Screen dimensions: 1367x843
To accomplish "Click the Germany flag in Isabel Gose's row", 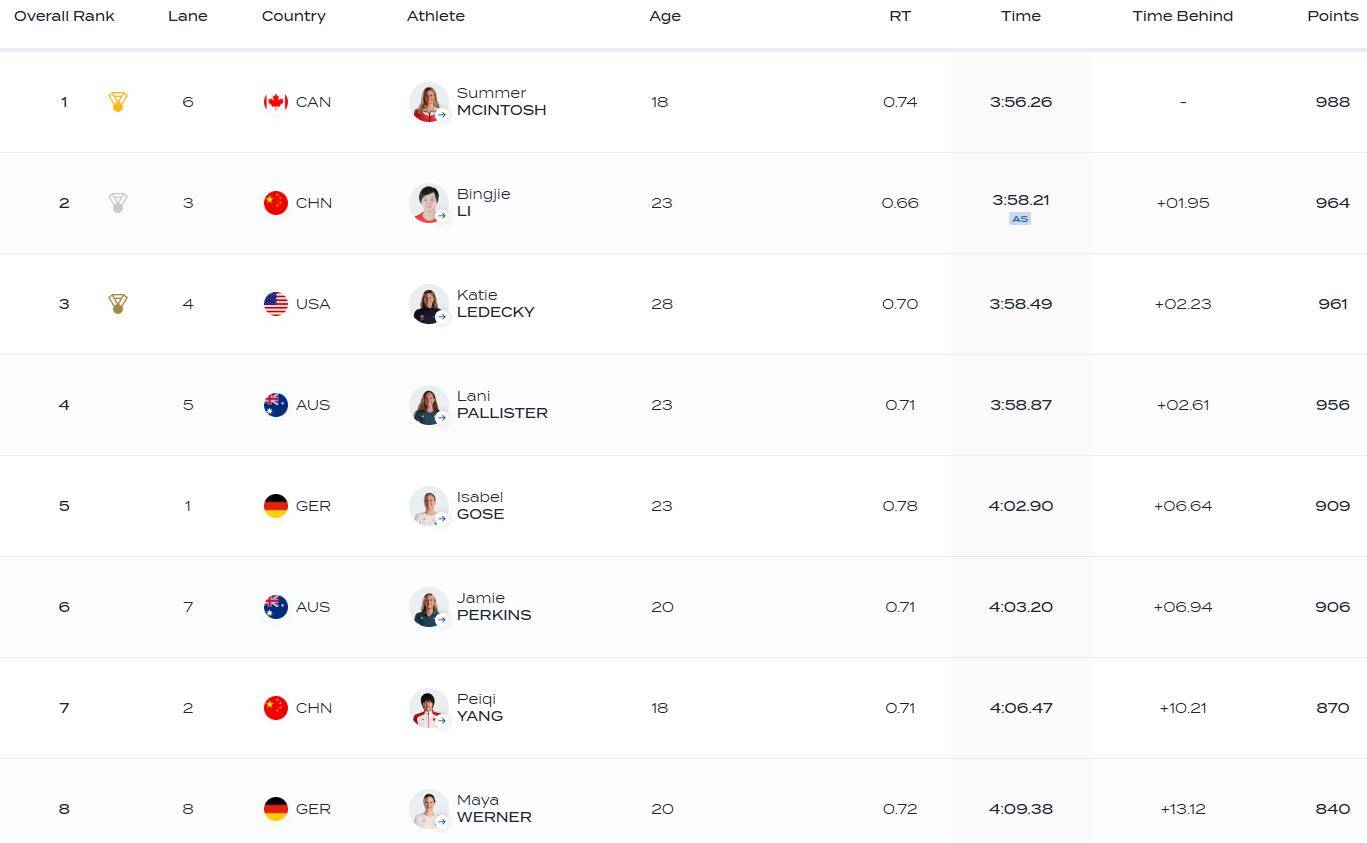I will [x=276, y=506].
